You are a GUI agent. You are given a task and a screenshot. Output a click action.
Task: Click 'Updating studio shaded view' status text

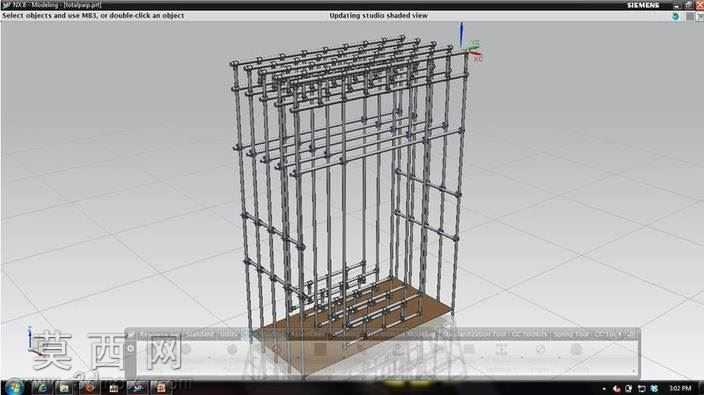pos(378,16)
